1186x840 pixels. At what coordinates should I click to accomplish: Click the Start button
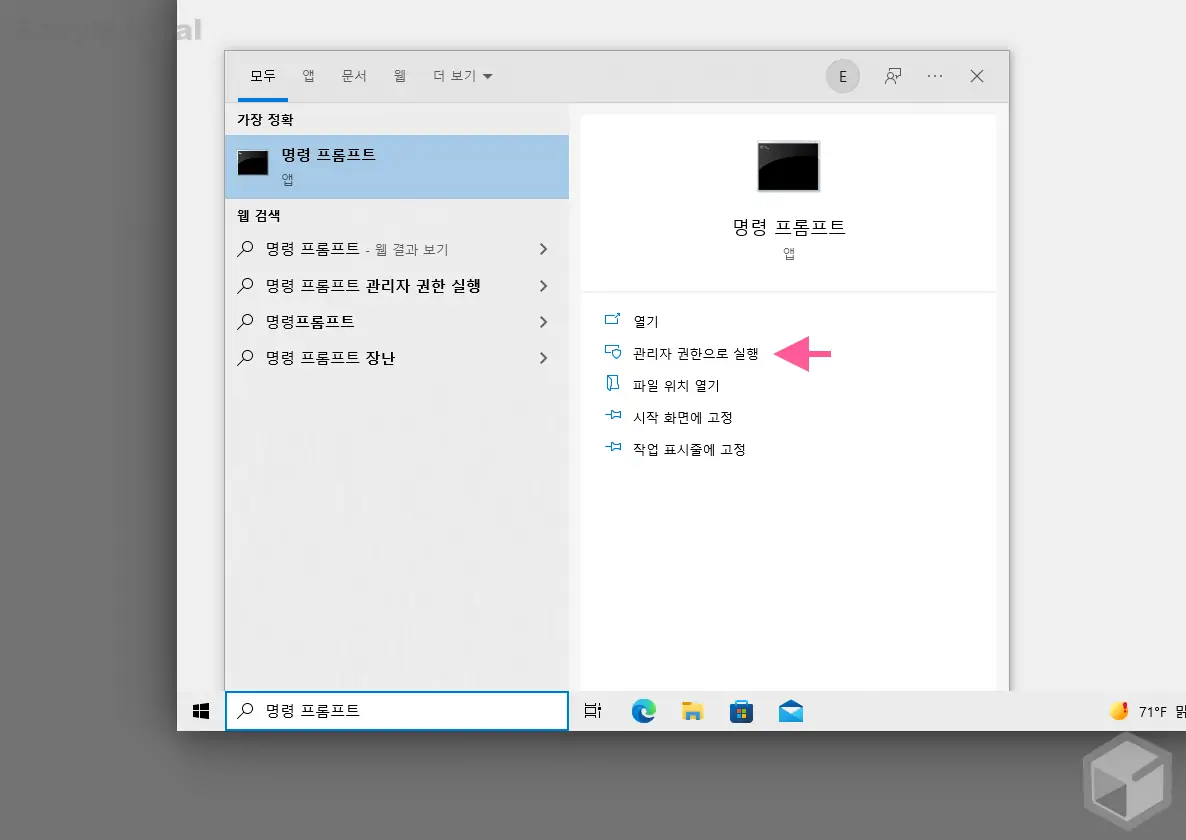(x=200, y=711)
